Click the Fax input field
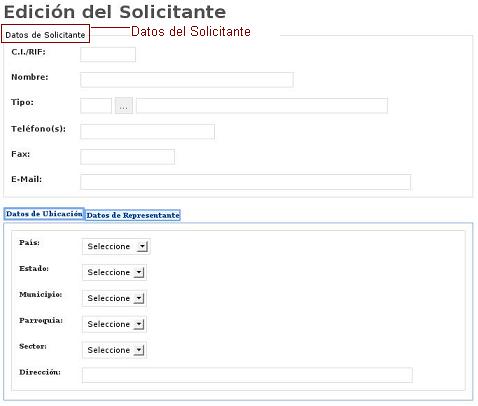 [127, 157]
